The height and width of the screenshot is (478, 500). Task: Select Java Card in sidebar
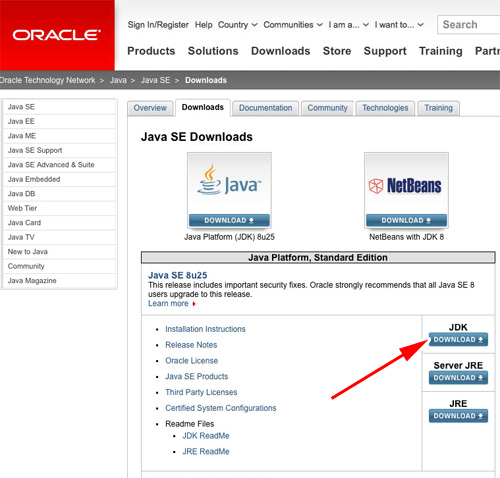(x=59, y=223)
